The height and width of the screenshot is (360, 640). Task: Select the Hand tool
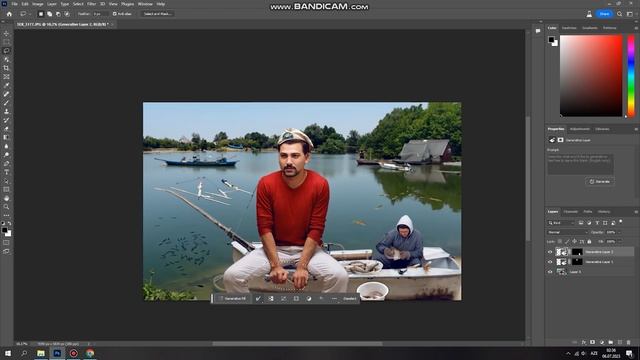click(x=6, y=198)
